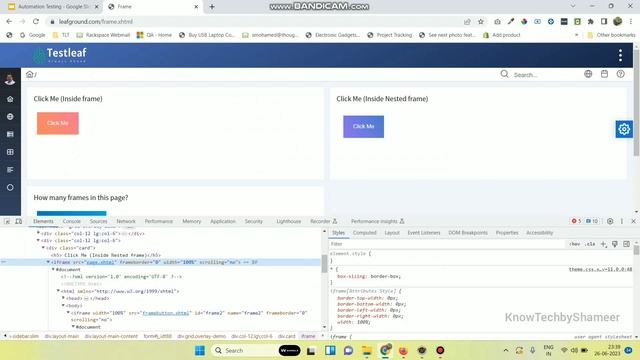Collapse the first #document node

(x=53, y=269)
